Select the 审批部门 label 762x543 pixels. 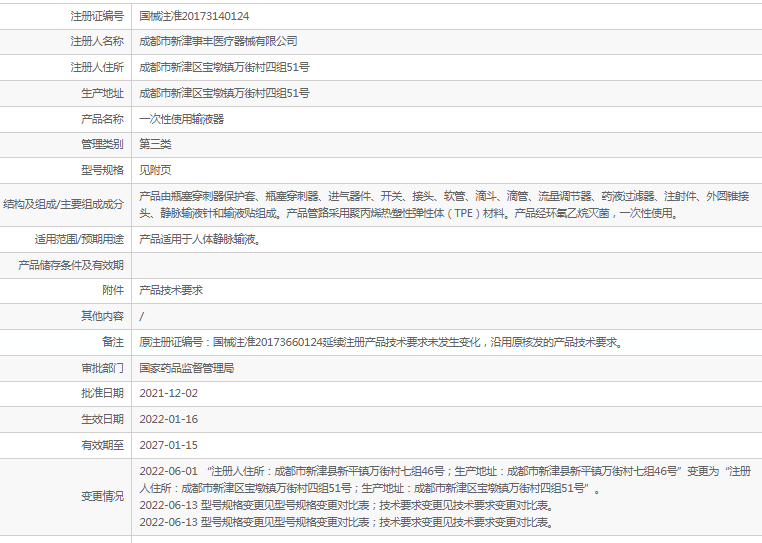click(103, 368)
